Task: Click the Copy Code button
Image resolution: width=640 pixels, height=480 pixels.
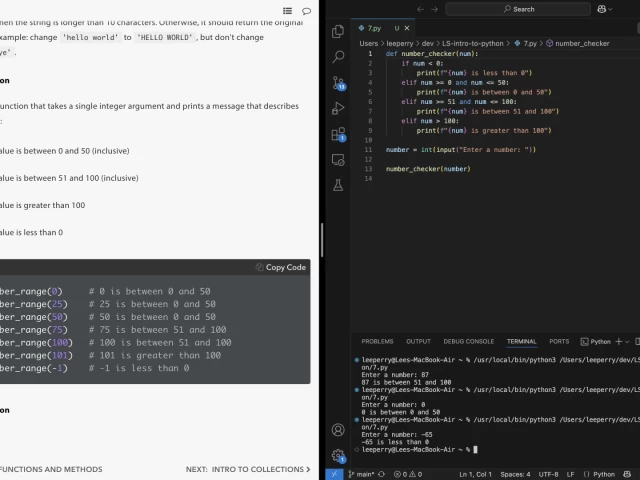Action: (281, 267)
